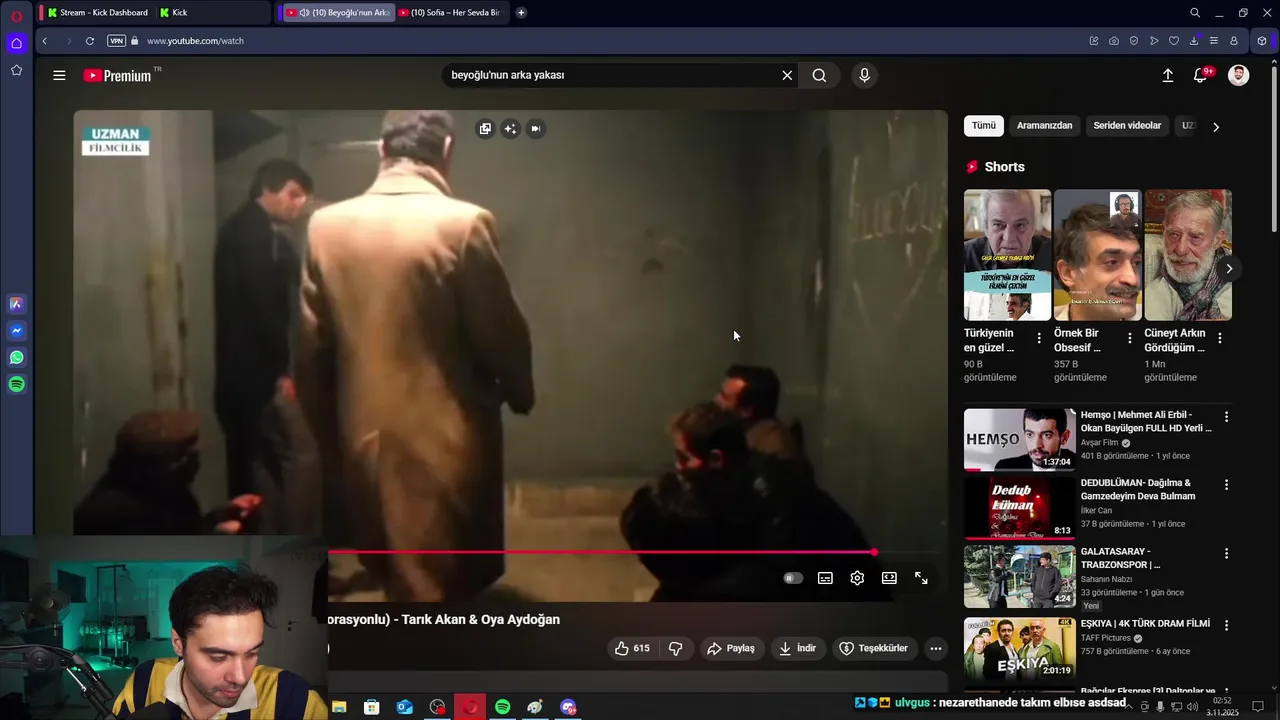The image size is (1280, 720).
Task: Open the Opera menu logo
Action: pos(16,15)
